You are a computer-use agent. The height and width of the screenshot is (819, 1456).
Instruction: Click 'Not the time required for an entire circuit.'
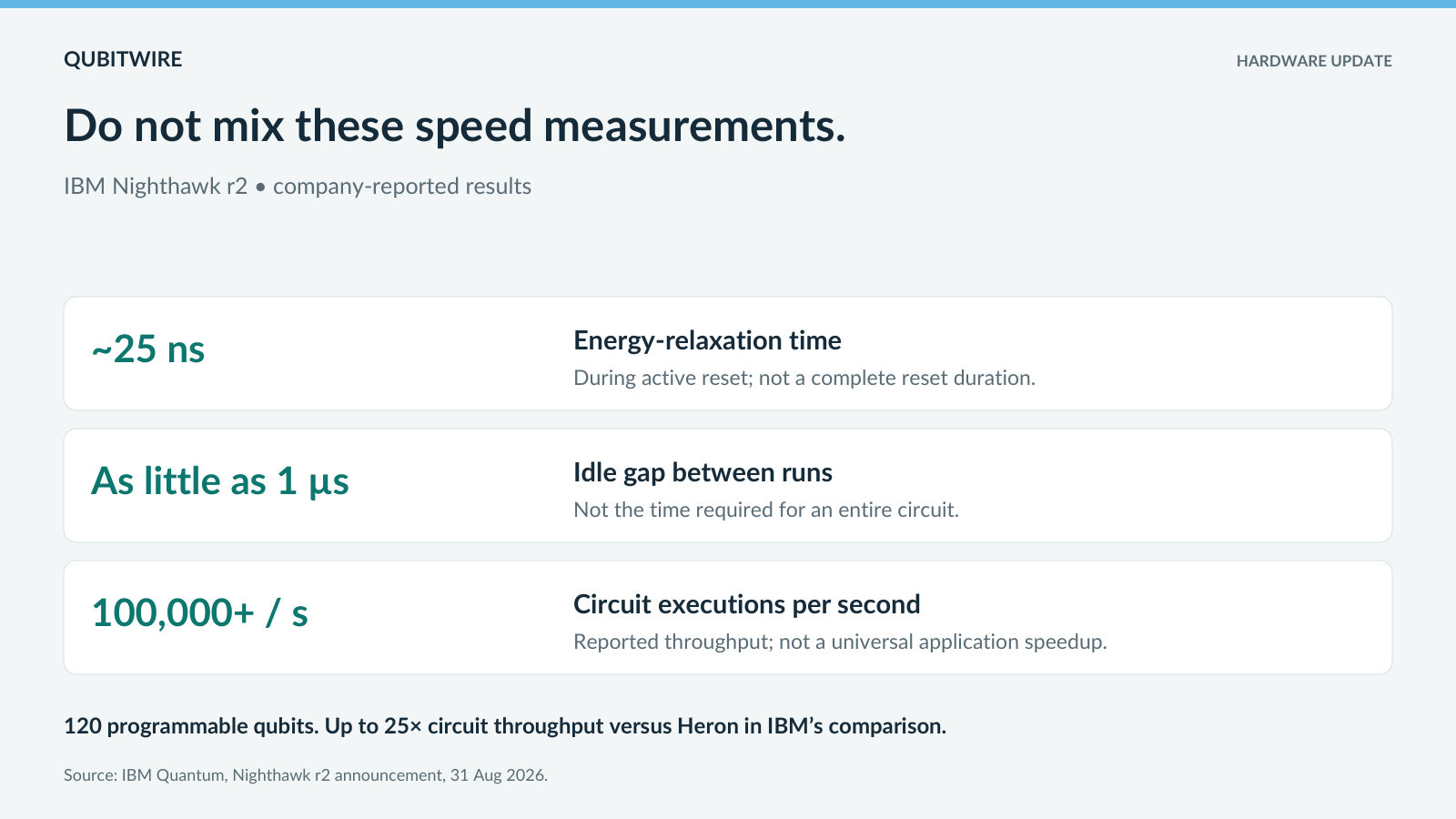(766, 510)
